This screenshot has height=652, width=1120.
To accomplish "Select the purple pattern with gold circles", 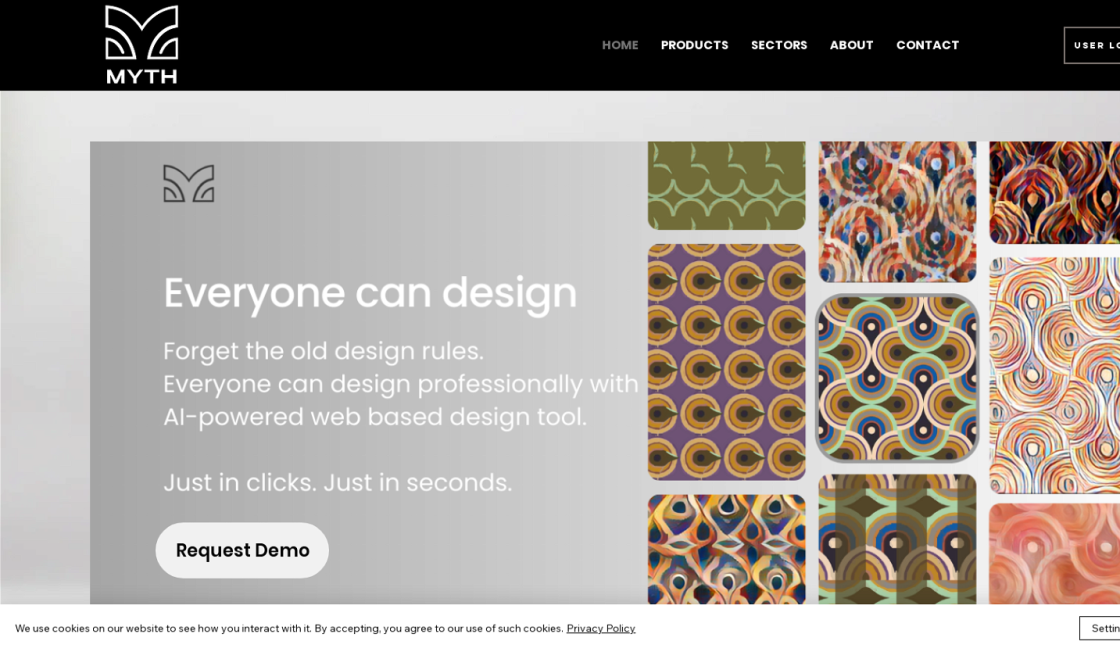I will [726, 361].
